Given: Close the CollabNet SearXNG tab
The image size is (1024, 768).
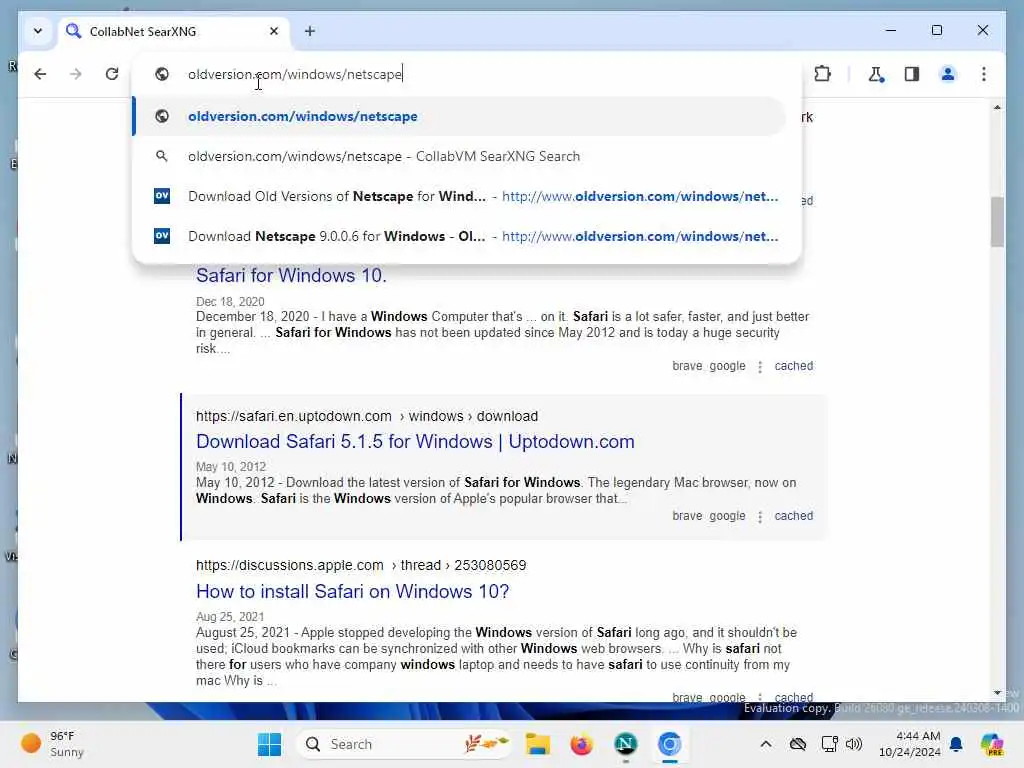Looking at the screenshot, I should pyautogui.click(x=274, y=31).
